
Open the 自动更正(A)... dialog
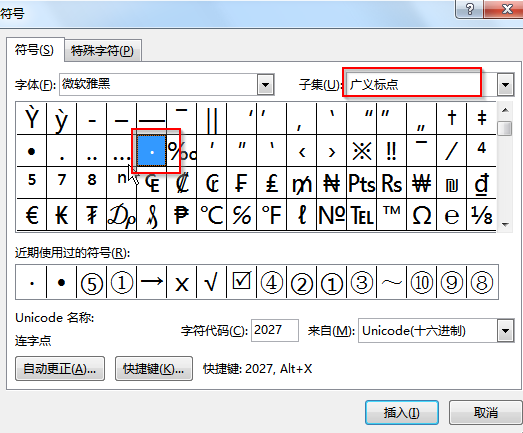tap(60, 369)
